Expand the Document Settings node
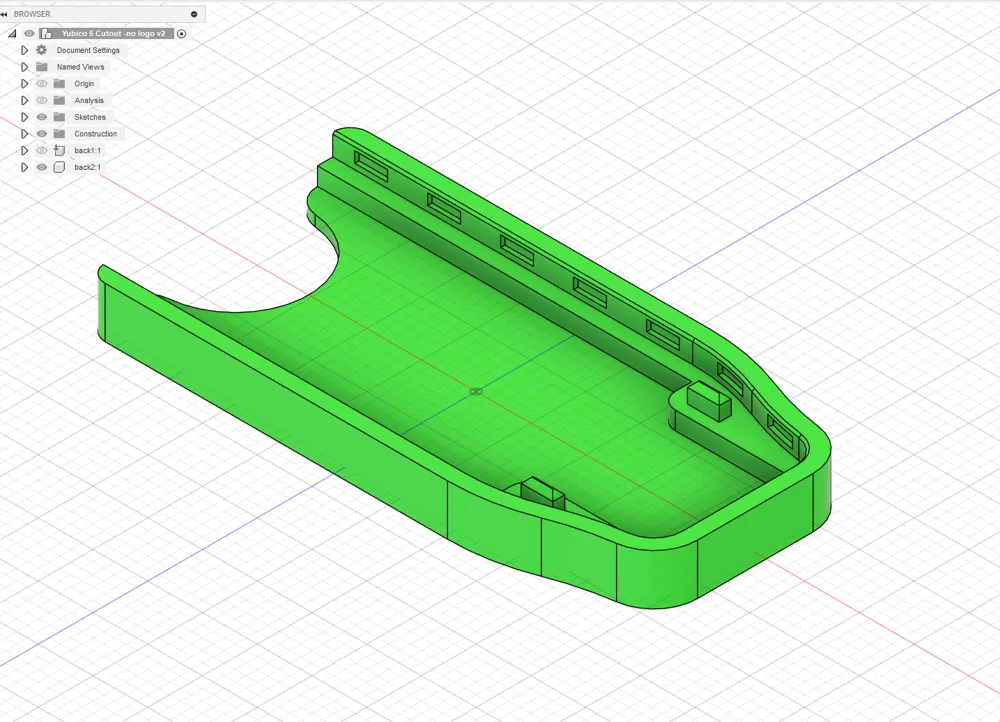This screenshot has height=722, width=1000. 24,50
